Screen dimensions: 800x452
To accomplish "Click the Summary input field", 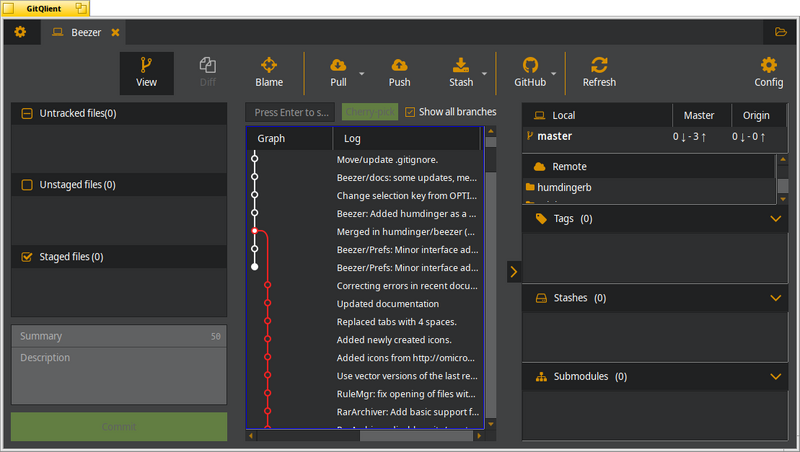I will [119, 336].
